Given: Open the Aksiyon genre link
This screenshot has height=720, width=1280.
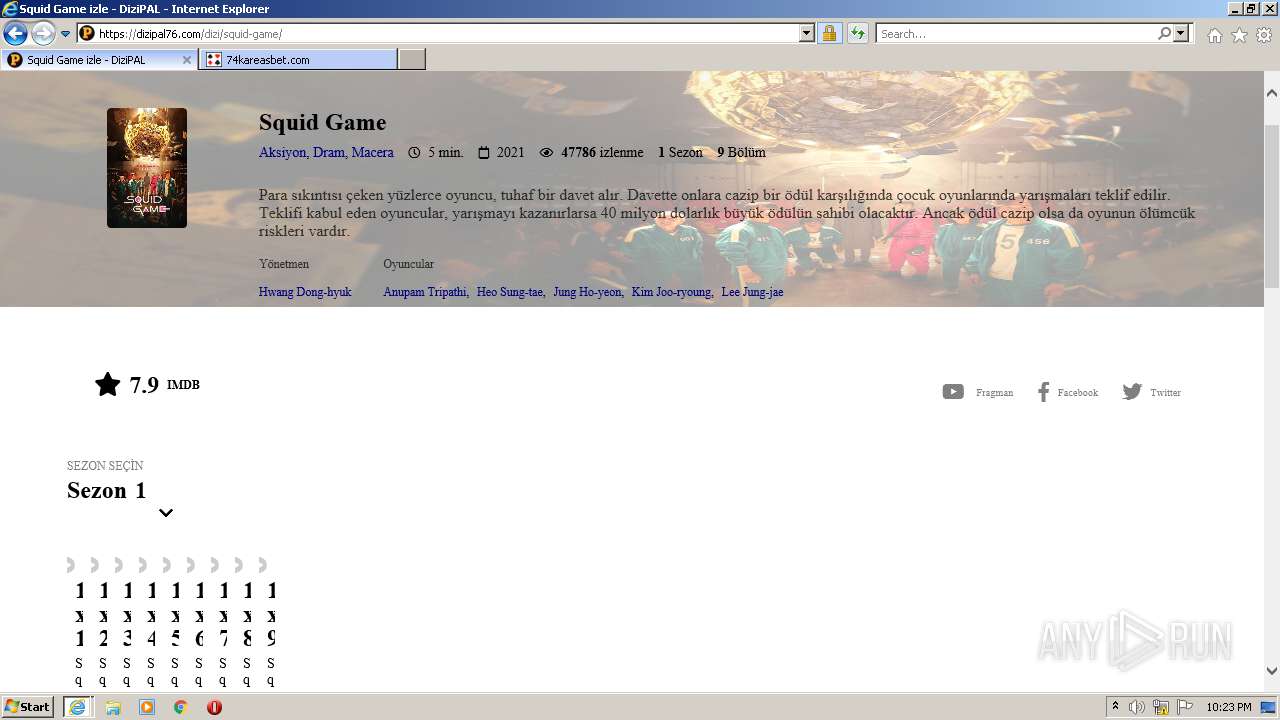Looking at the screenshot, I should (x=282, y=153).
